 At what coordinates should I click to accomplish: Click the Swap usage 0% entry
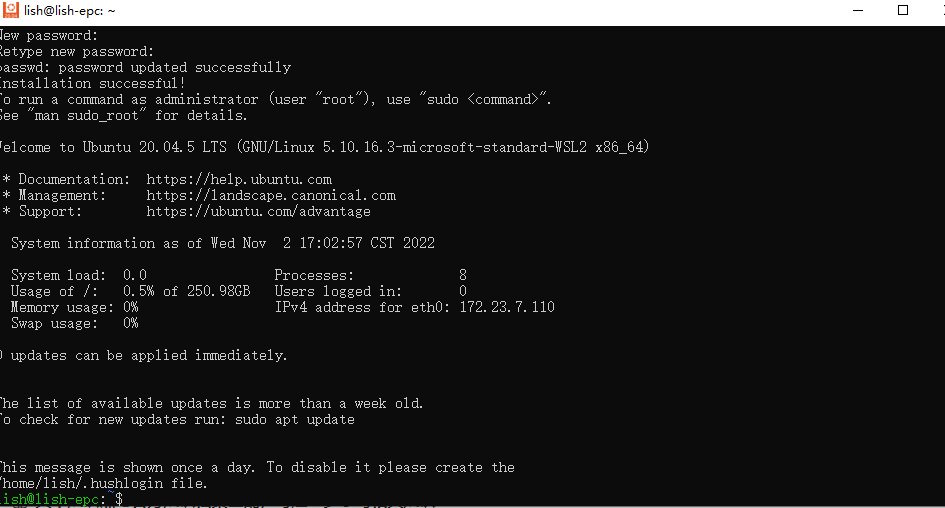[x=74, y=324]
